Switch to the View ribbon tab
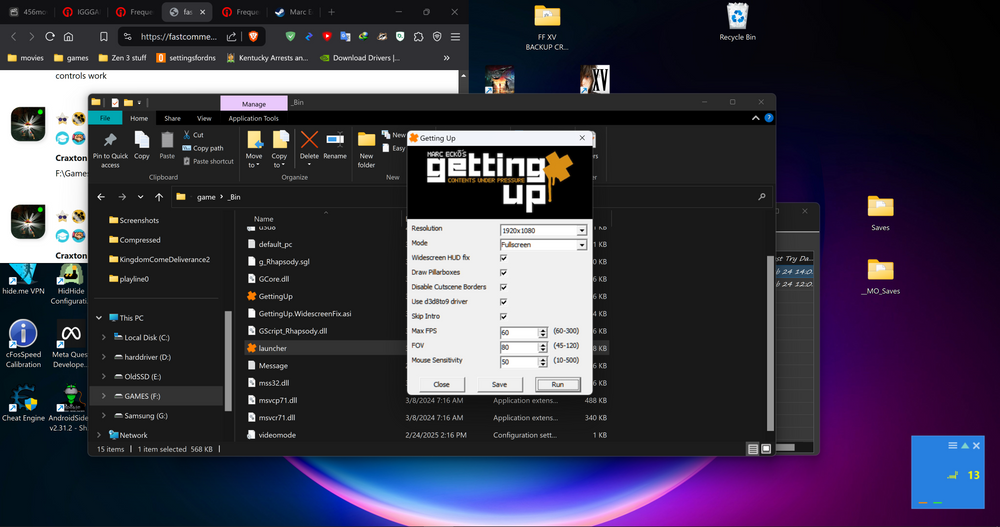This screenshot has height=527, width=1000. [x=204, y=118]
